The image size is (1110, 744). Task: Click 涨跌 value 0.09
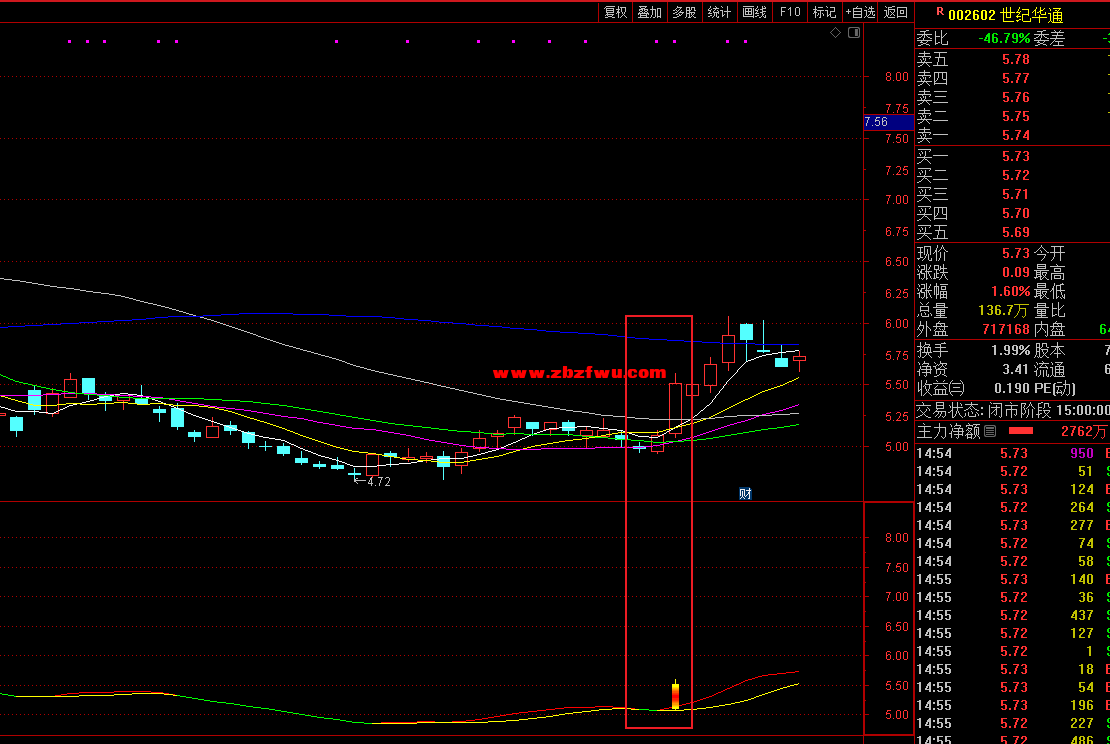click(x=1016, y=273)
